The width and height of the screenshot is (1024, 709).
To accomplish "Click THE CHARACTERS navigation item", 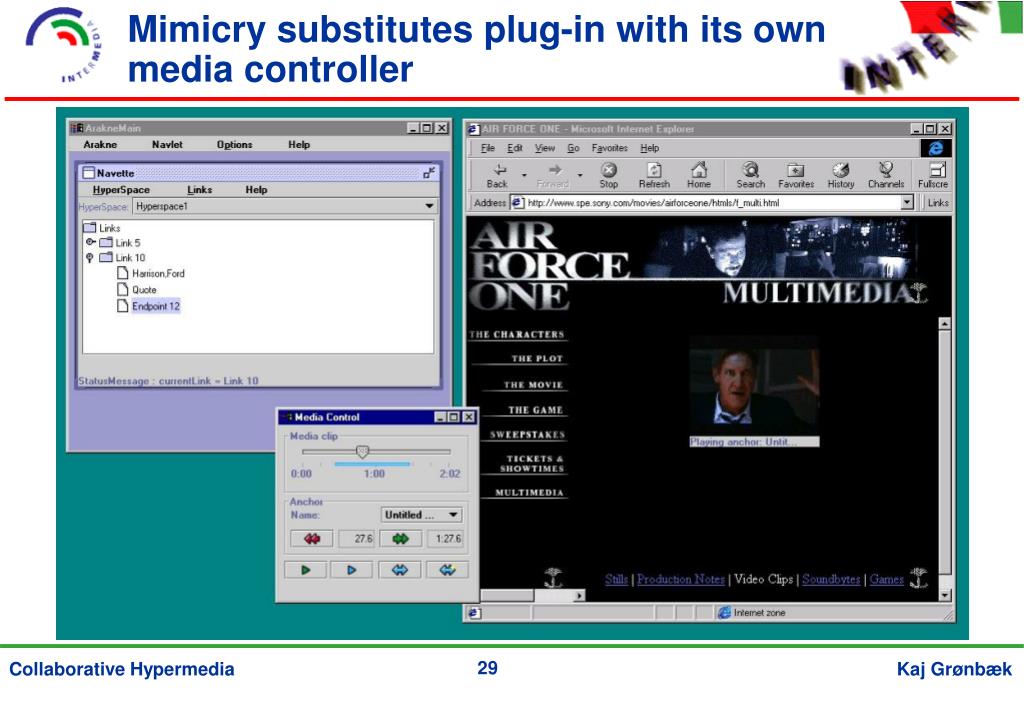I will 517,334.
